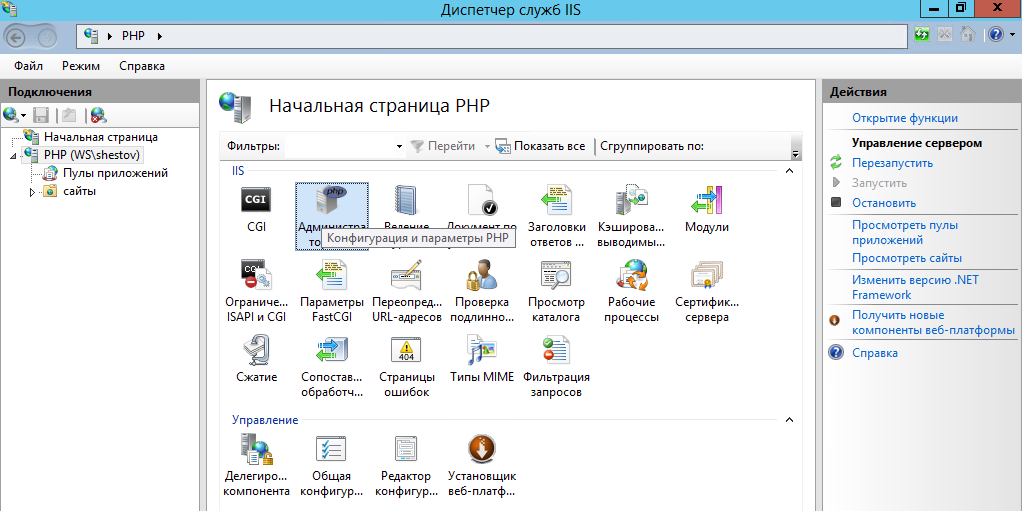Expand the сайты tree node

point(33,192)
